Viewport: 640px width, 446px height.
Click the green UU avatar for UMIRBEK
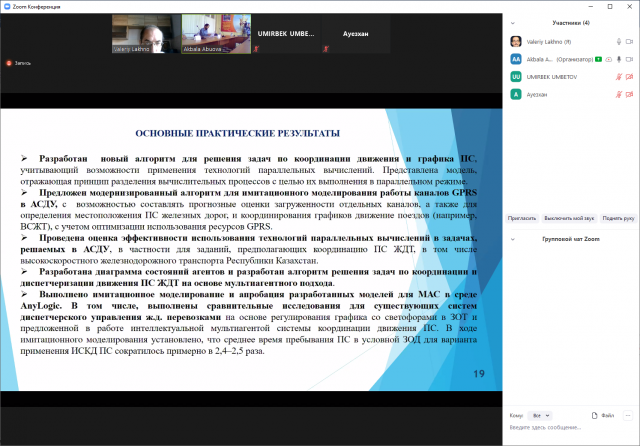pos(516,77)
